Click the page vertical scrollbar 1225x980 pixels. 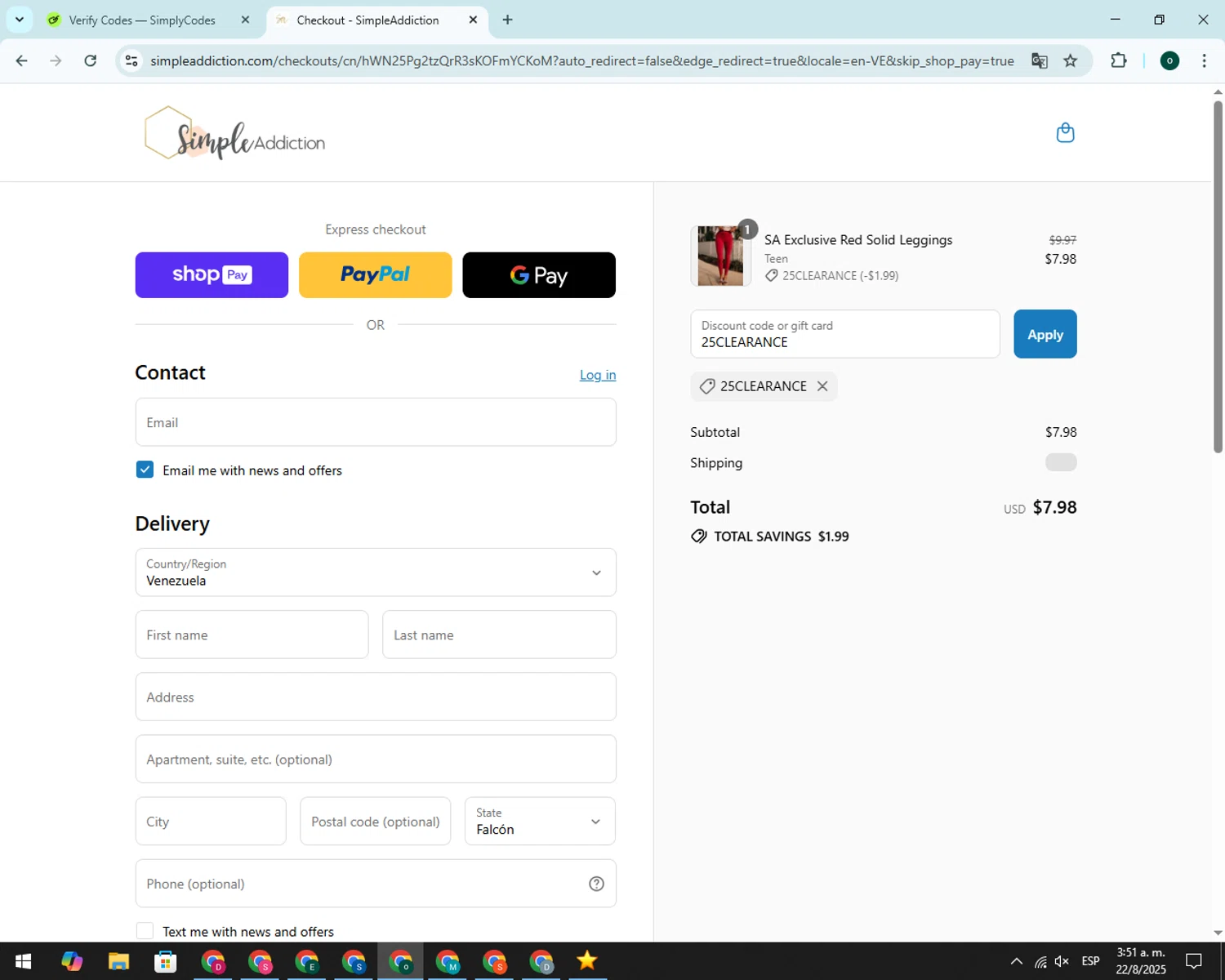click(1218, 278)
